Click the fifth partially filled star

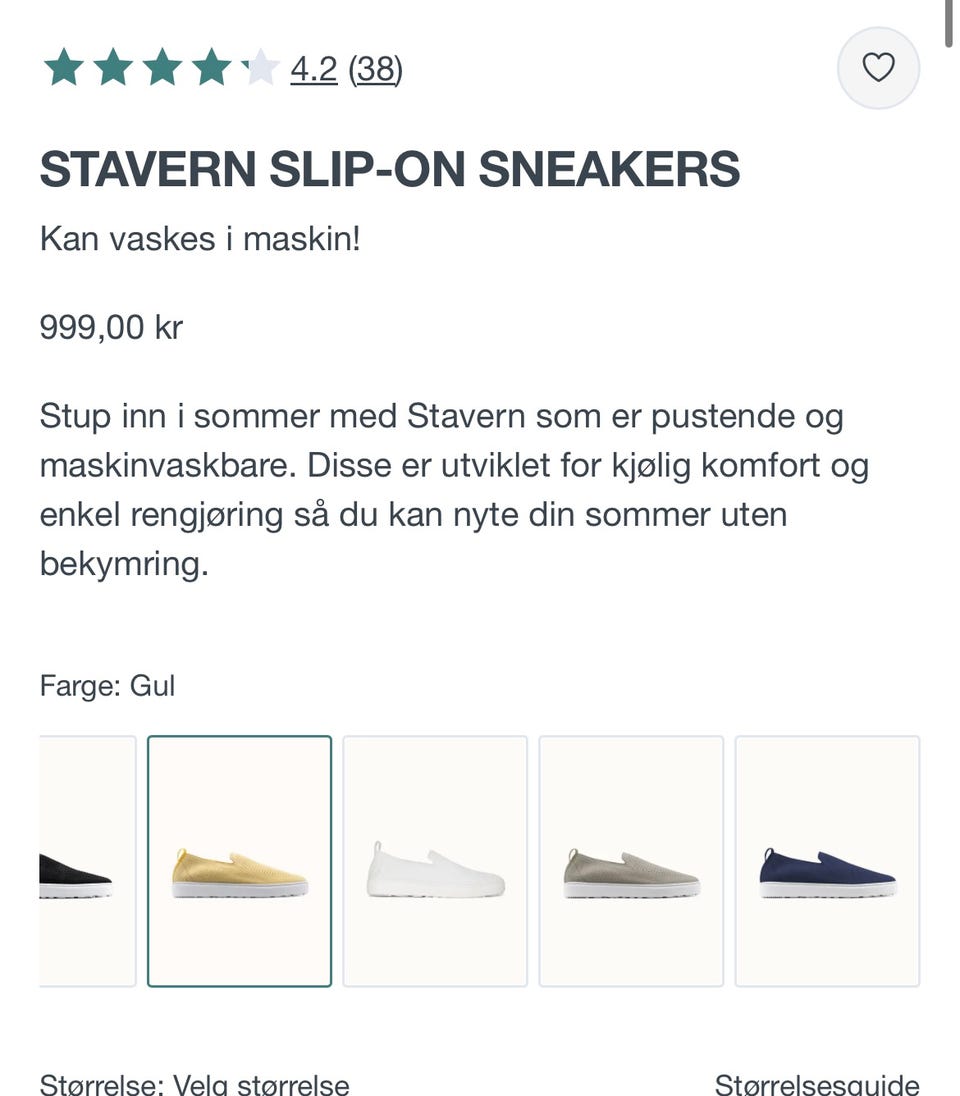[x=260, y=67]
